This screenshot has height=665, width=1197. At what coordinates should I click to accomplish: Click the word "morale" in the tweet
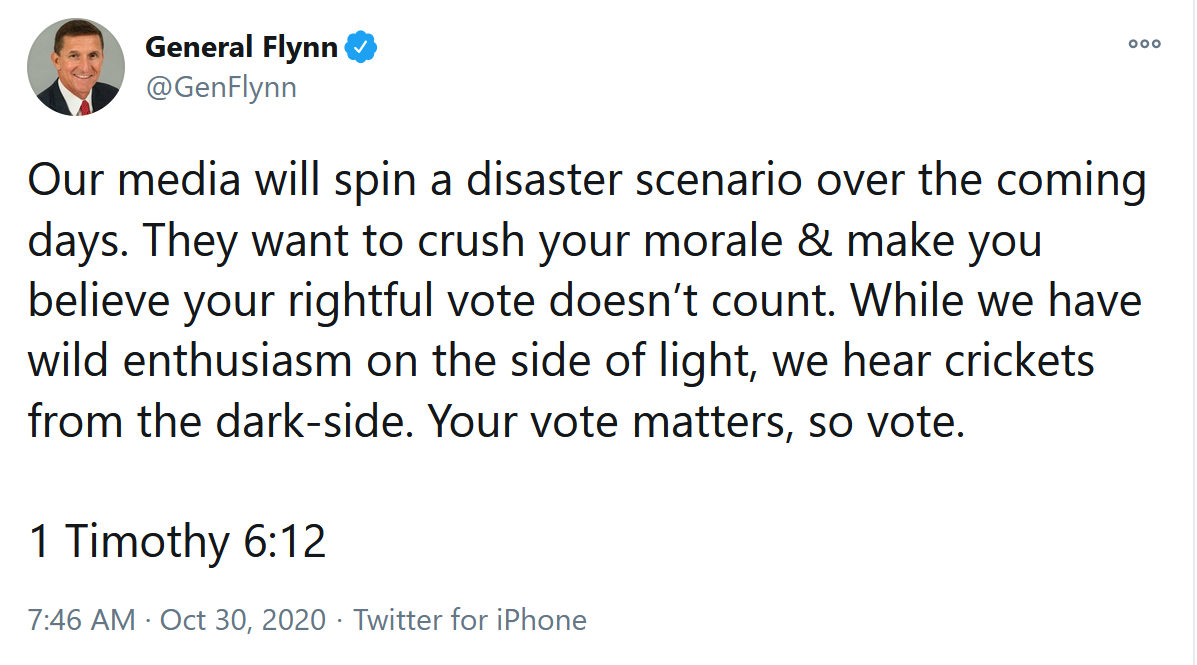click(713, 240)
